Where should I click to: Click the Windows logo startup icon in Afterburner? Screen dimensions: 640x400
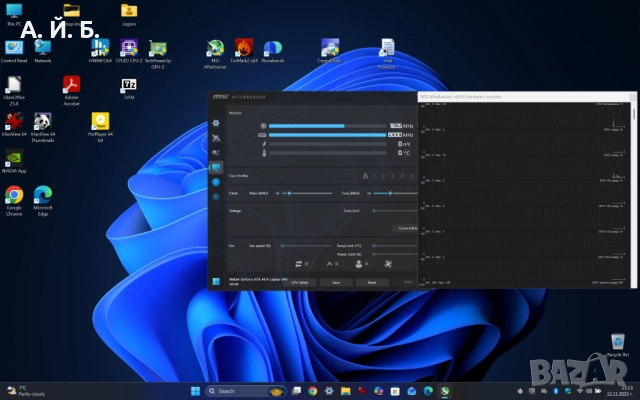coord(216,282)
